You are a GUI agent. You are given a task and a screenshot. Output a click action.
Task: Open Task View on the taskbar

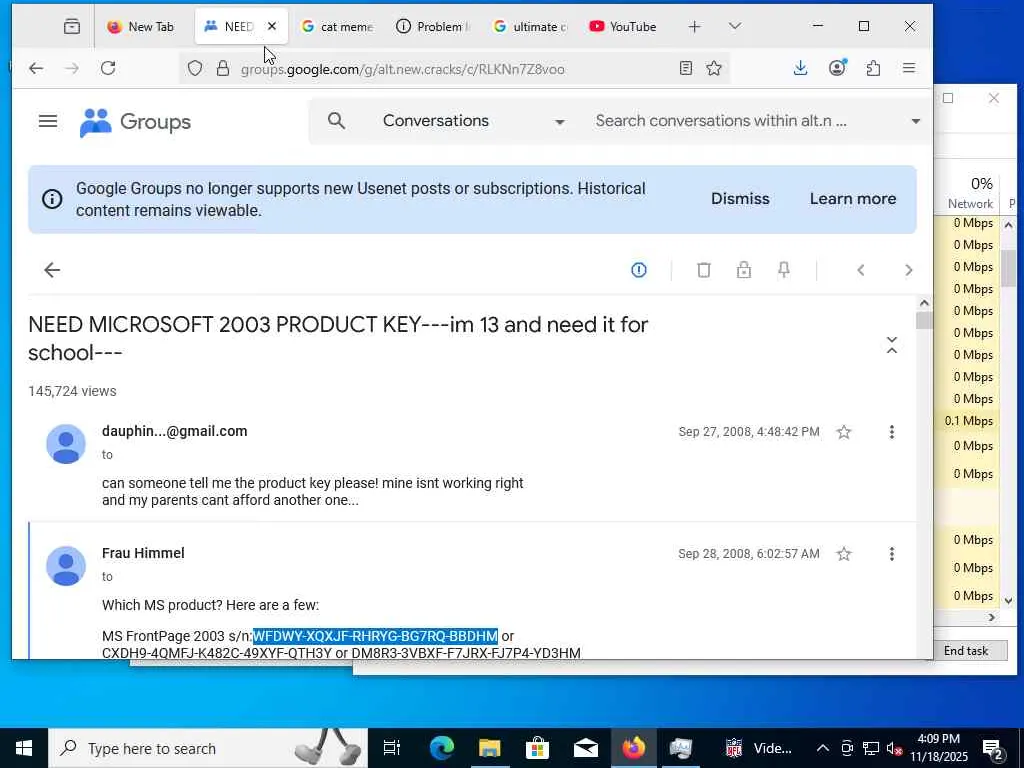click(392, 748)
